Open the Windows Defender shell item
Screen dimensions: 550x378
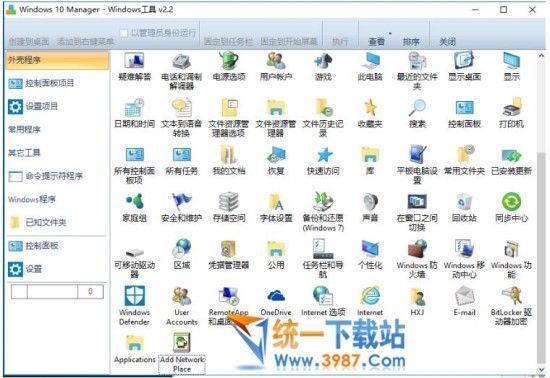coord(134,305)
